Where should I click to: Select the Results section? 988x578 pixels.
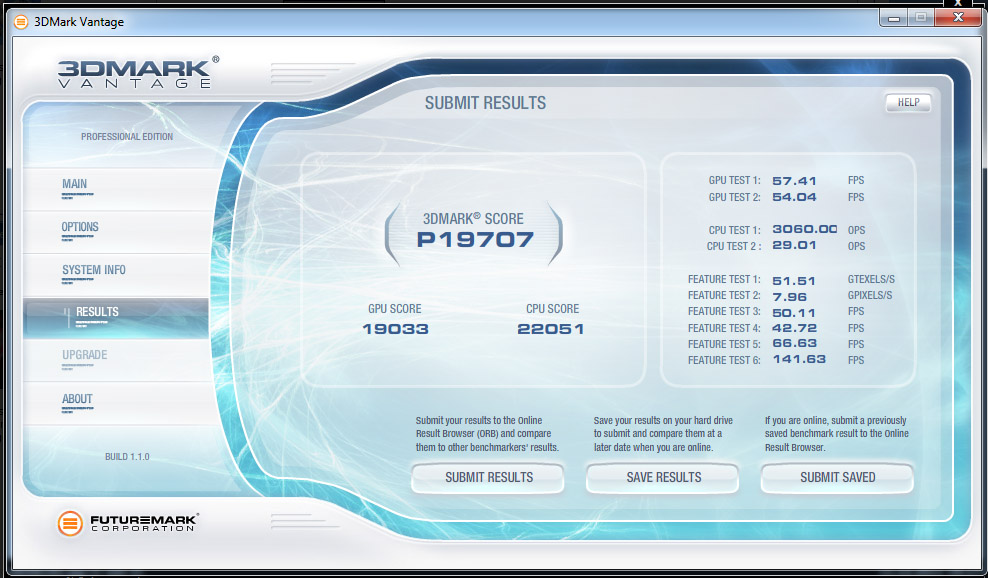tap(115, 318)
